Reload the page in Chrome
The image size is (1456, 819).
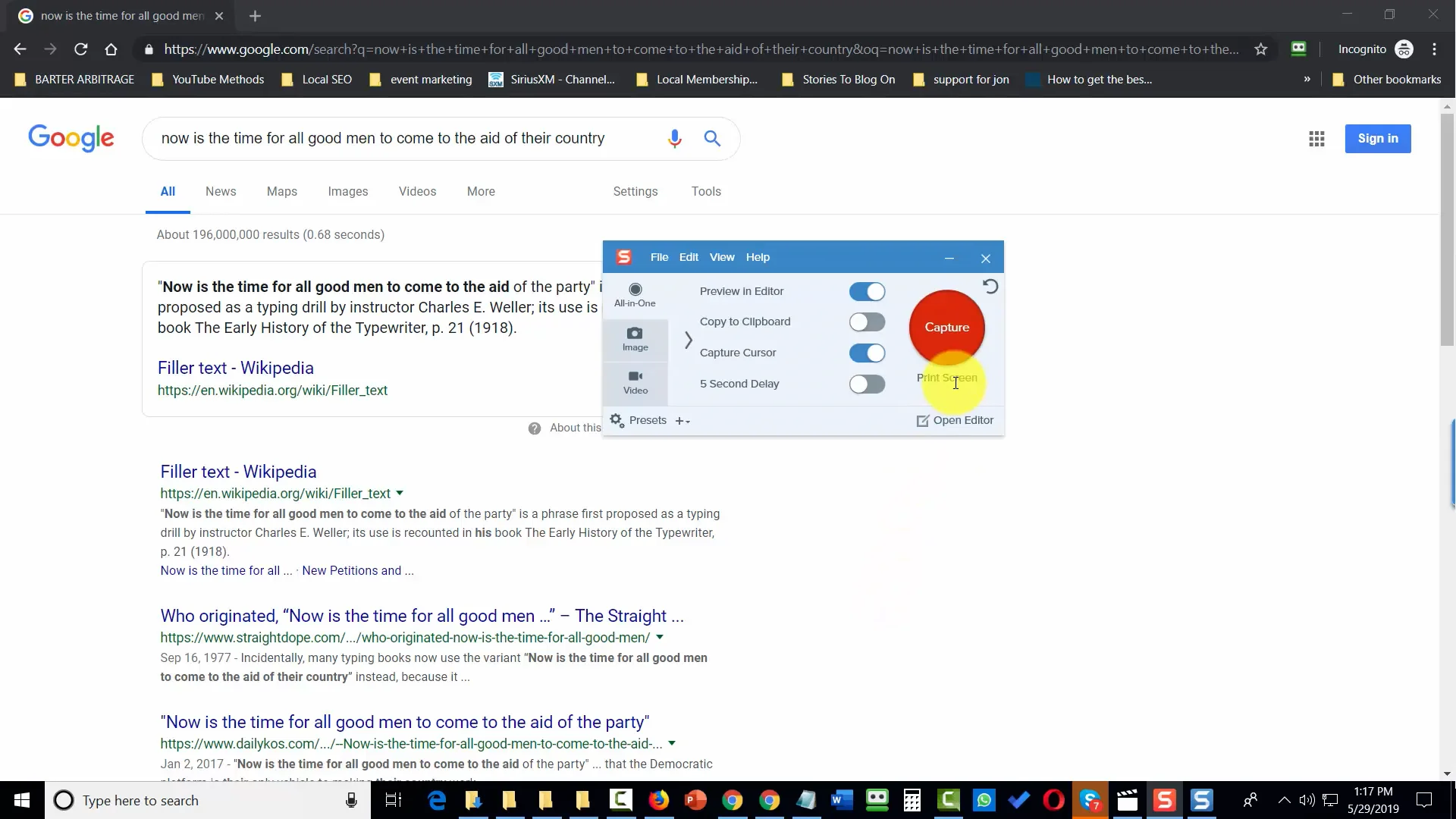tap(80, 49)
